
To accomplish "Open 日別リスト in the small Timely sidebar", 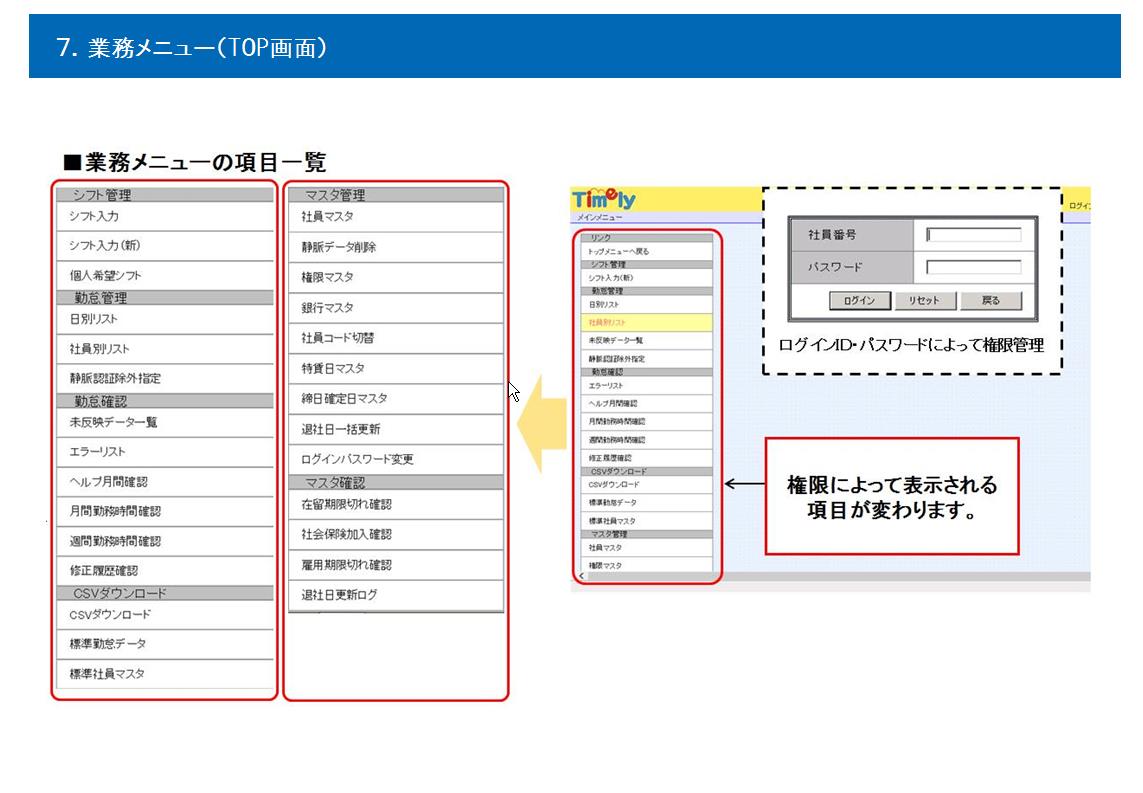I will (647, 305).
